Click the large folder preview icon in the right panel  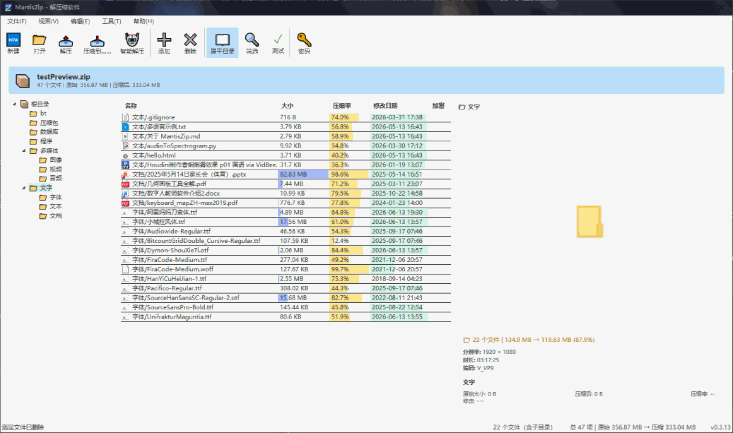pyautogui.click(x=589, y=222)
